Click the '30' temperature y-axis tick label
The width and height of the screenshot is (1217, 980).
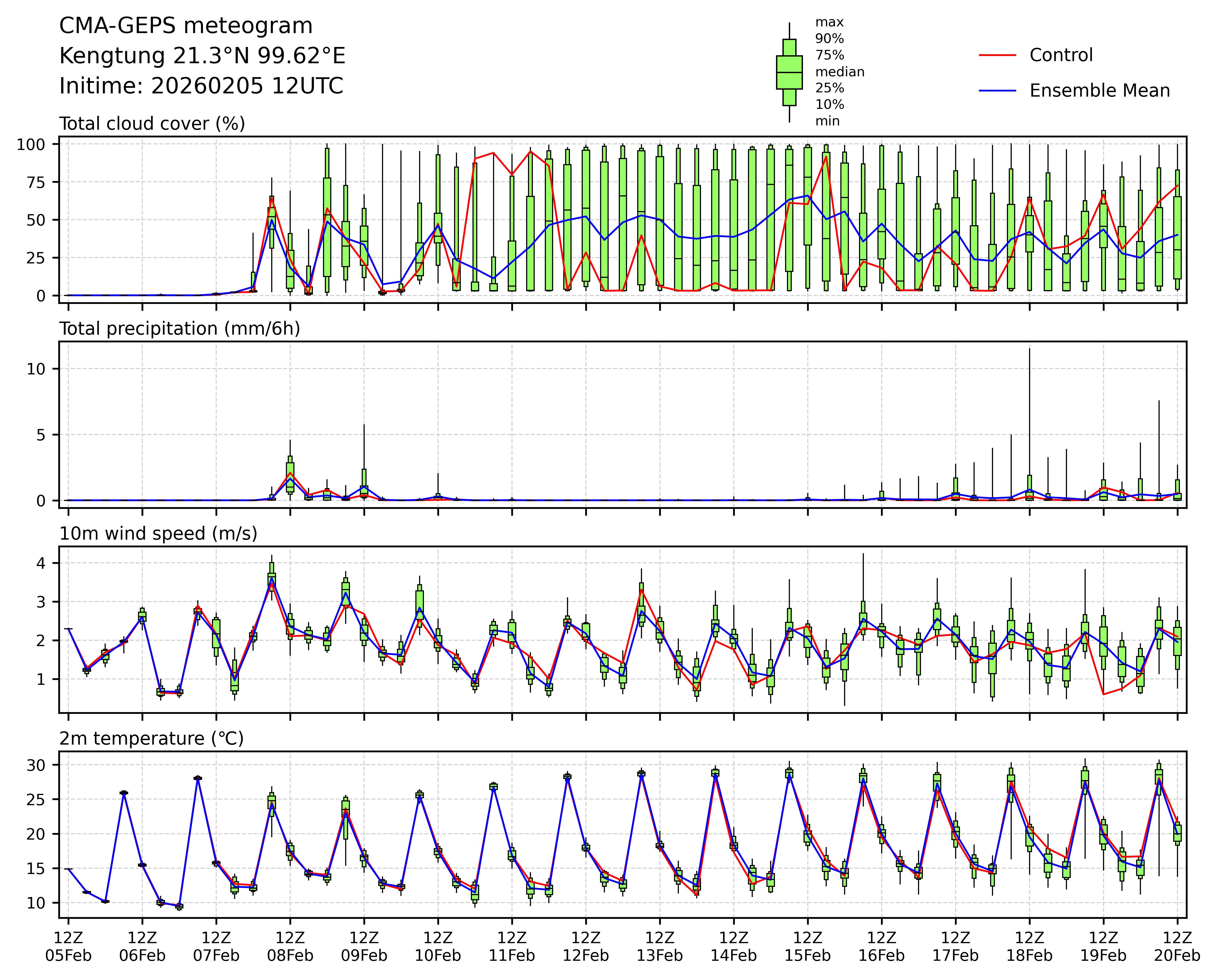[x=36, y=765]
